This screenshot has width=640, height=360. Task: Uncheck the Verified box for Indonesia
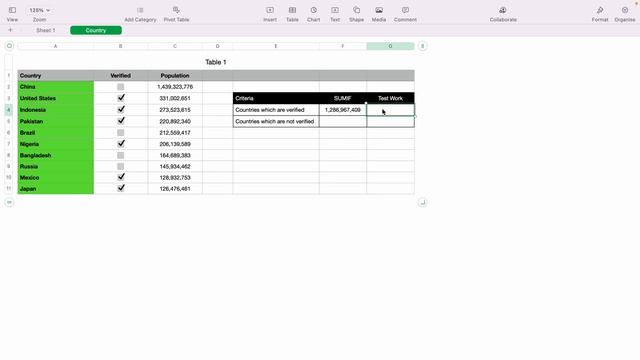(x=121, y=109)
